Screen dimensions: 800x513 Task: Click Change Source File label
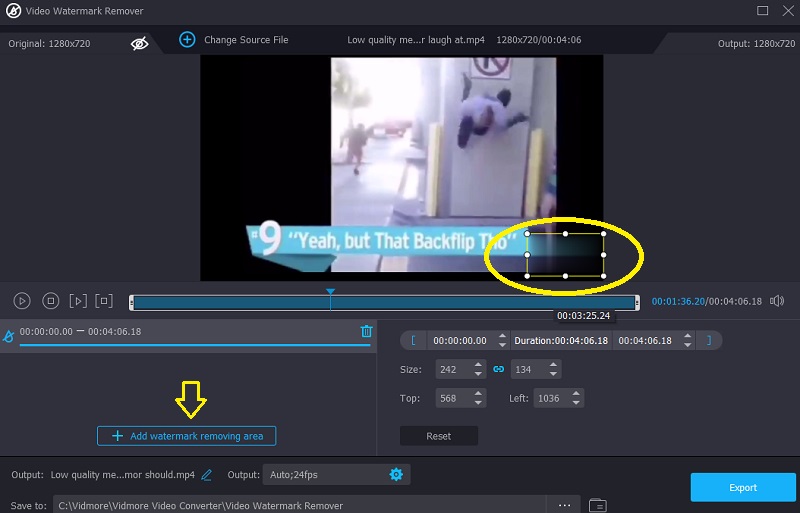246,40
